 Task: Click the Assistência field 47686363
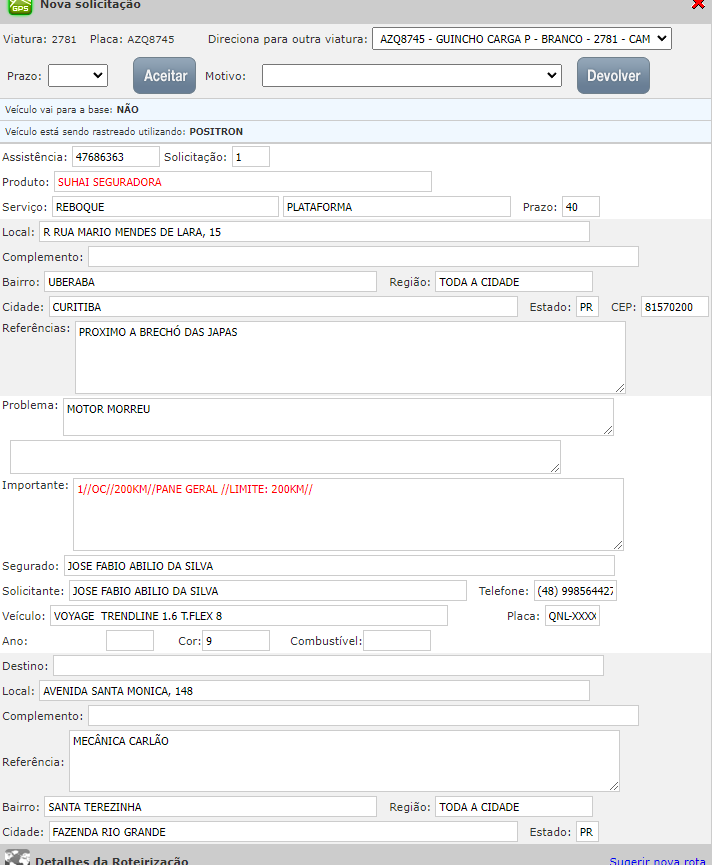pyautogui.click(x=116, y=157)
